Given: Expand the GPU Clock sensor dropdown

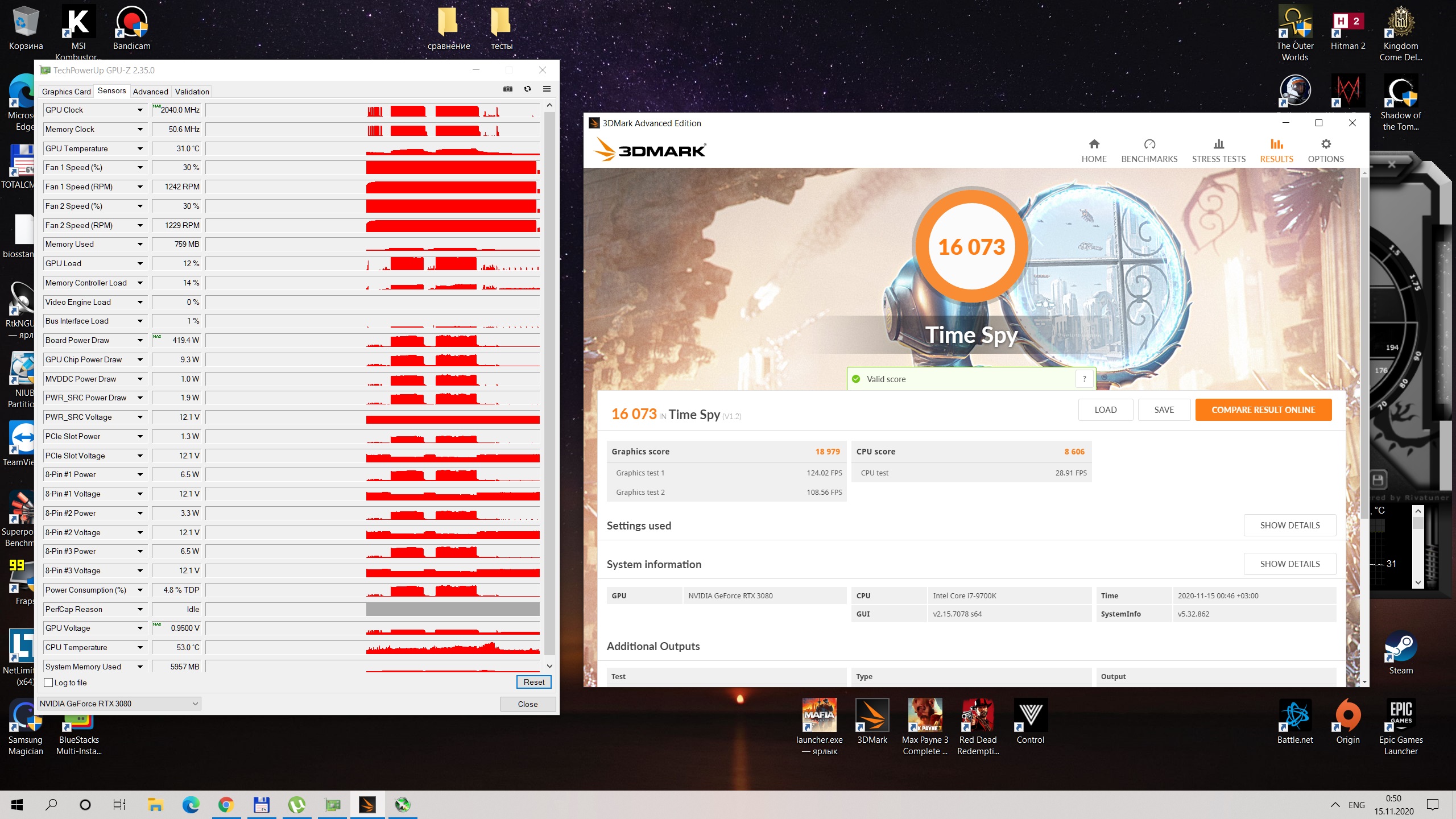Looking at the screenshot, I should click(x=140, y=110).
